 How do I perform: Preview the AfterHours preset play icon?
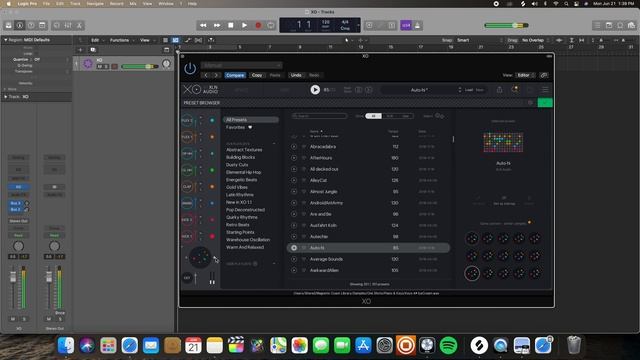294,158
